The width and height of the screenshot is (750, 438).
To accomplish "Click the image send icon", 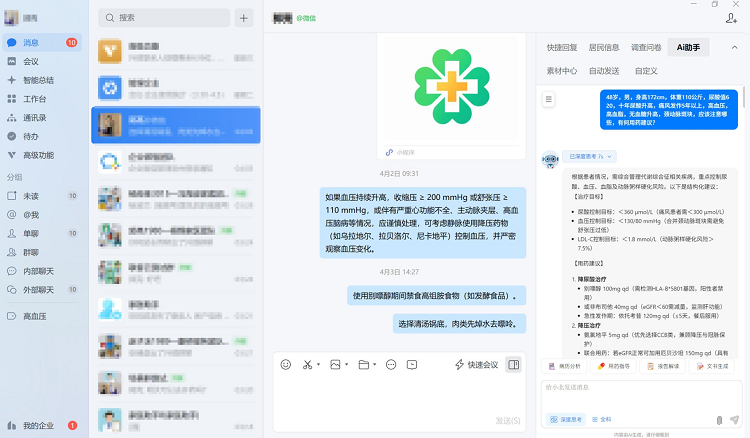I will click(335, 364).
